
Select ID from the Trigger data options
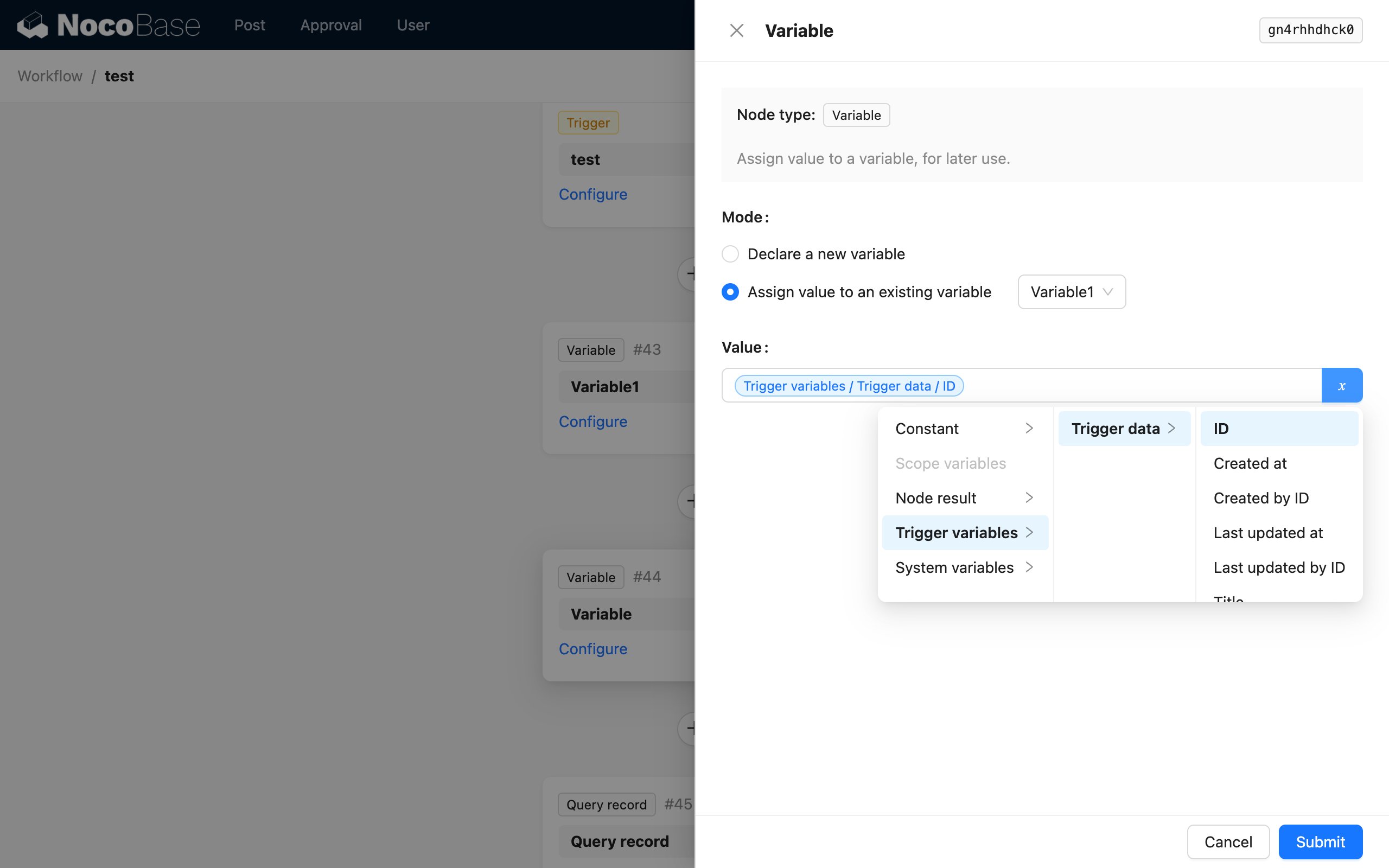pos(1221,427)
